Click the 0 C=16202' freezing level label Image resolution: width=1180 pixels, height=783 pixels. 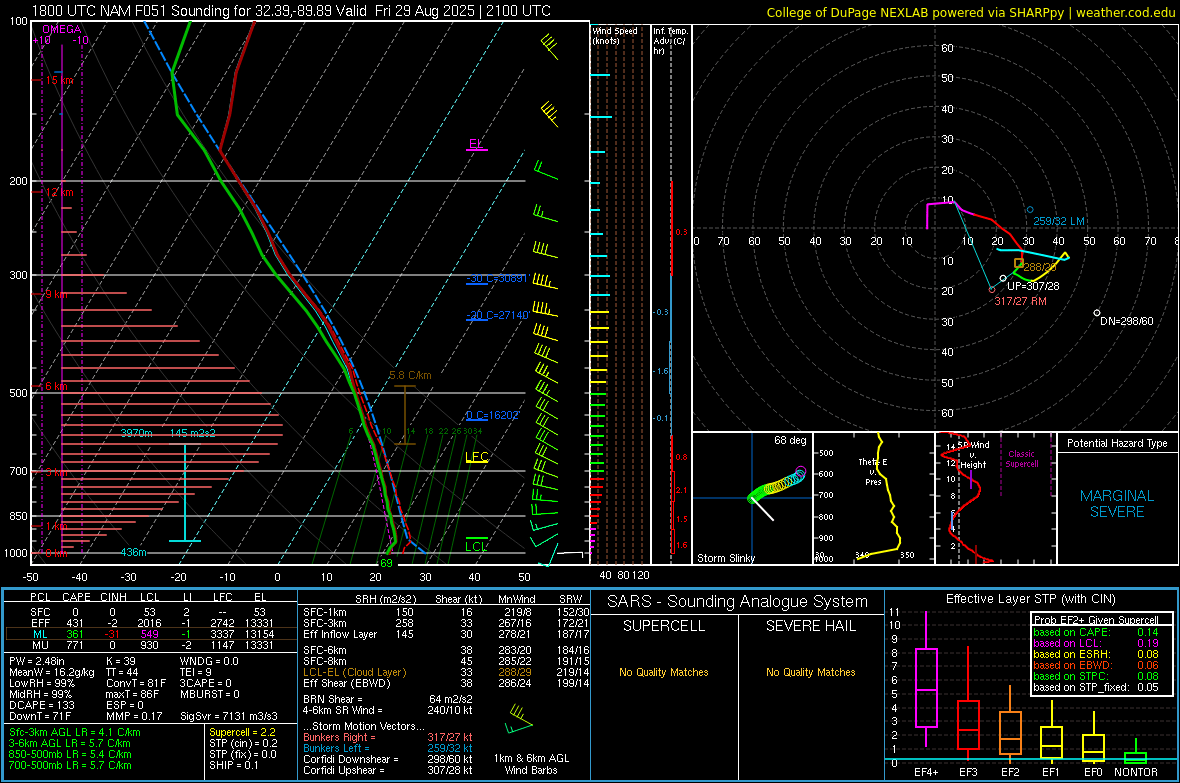click(x=493, y=415)
